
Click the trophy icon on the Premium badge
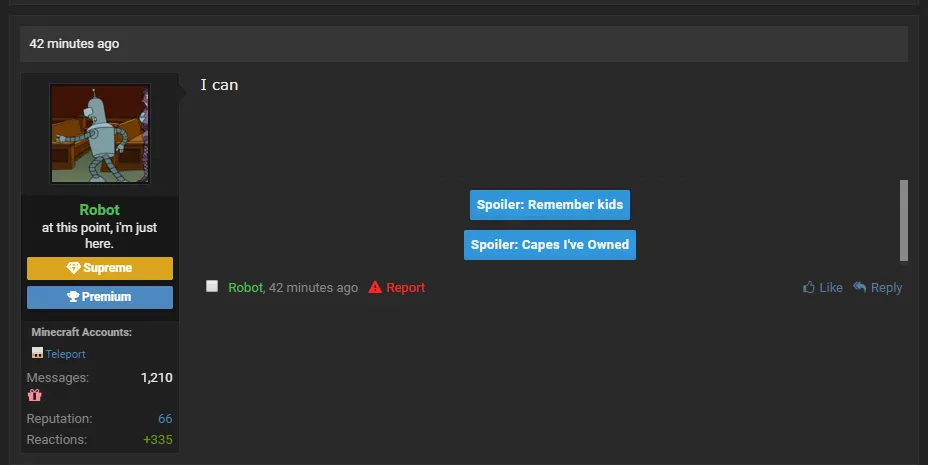pos(73,297)
